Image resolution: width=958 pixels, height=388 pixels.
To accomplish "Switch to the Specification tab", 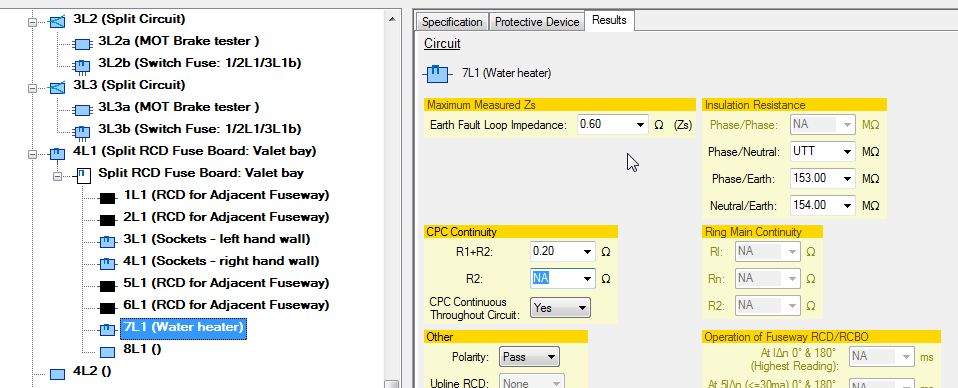I will click(x=452, y=22).
